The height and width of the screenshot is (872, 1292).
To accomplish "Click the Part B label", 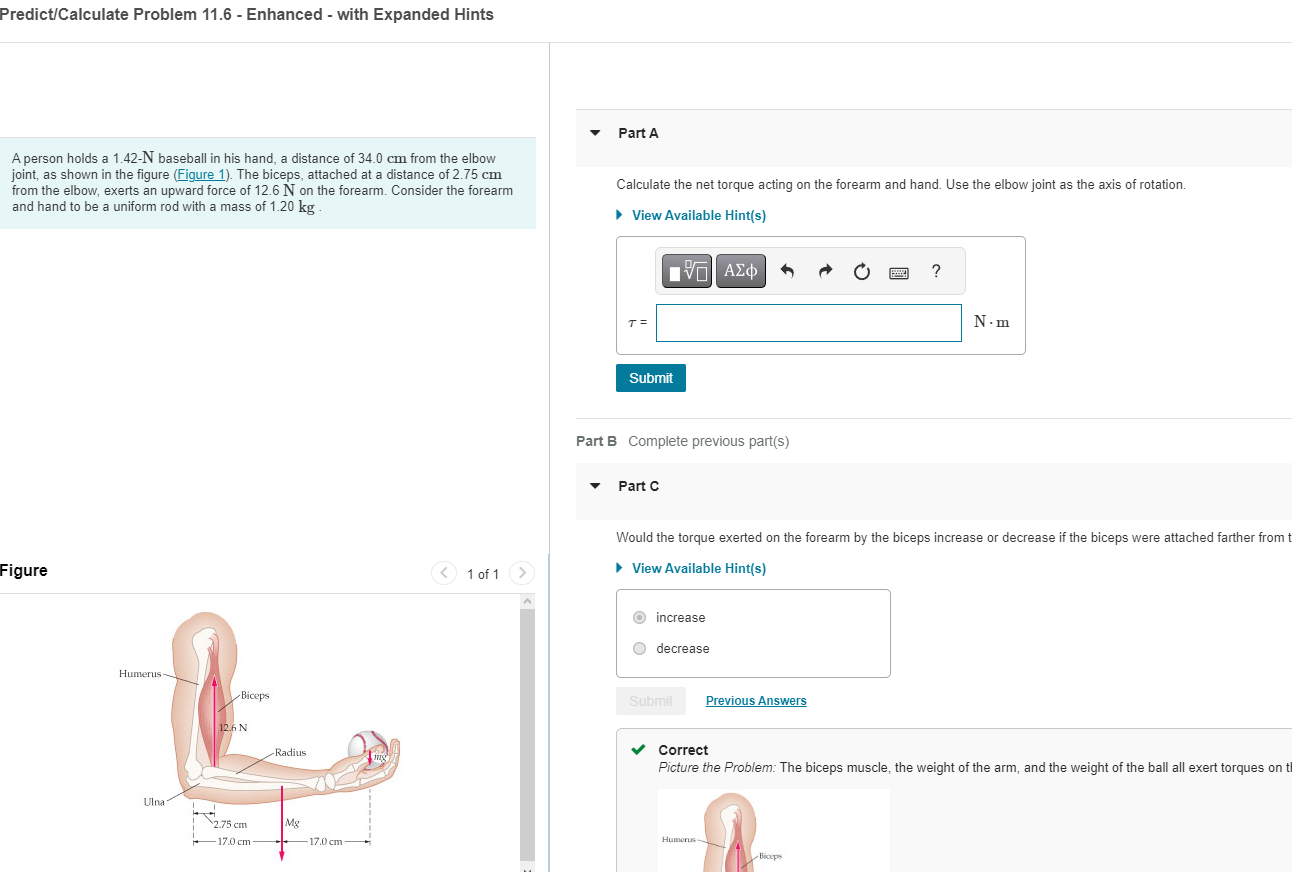I will (596, 441).
